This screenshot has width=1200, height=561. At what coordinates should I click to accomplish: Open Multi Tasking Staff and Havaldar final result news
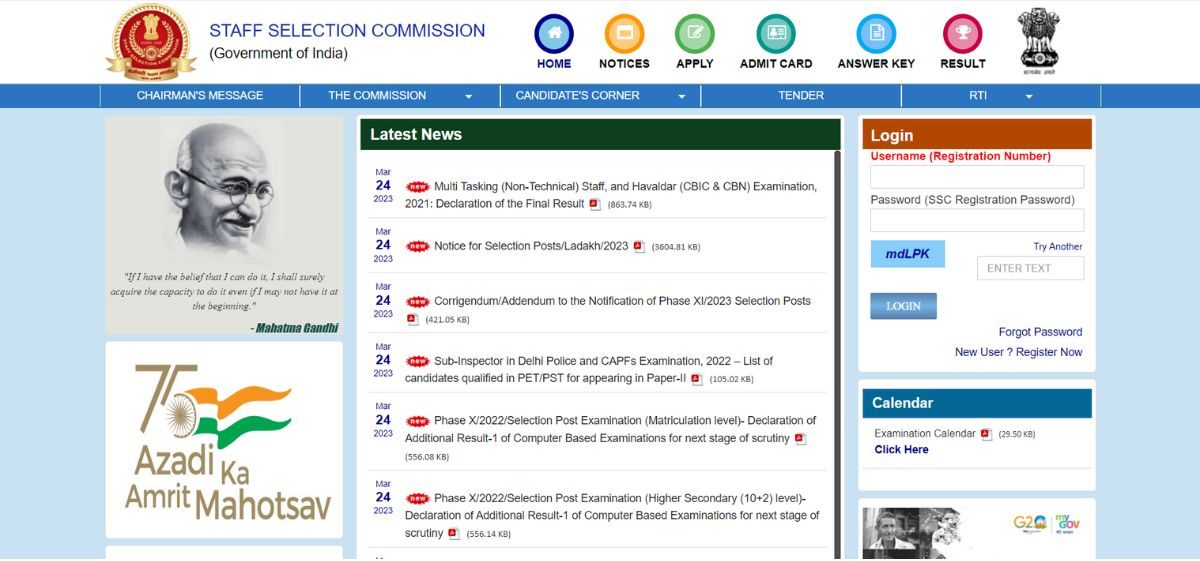[610, 195]
